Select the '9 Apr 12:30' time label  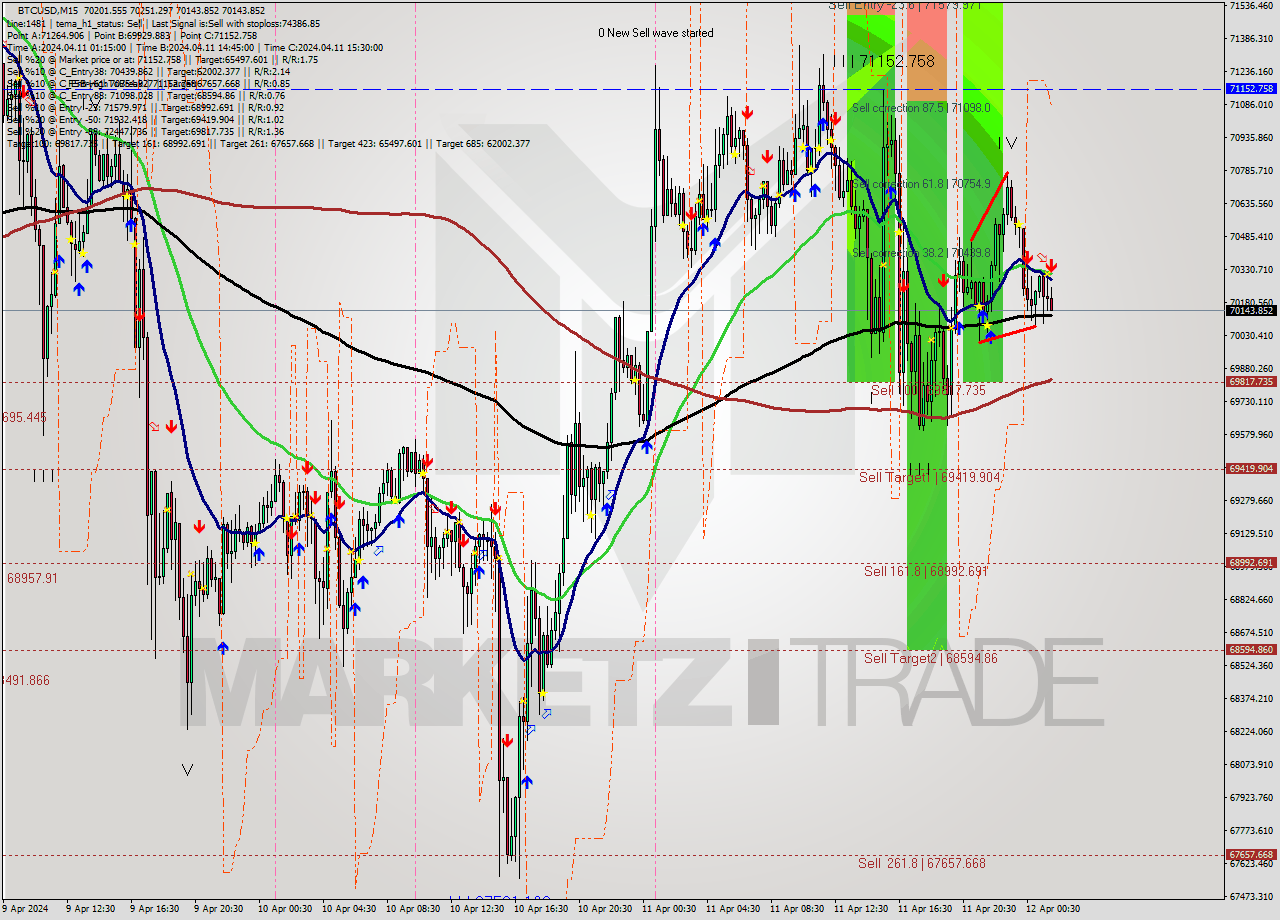[93, 909]
